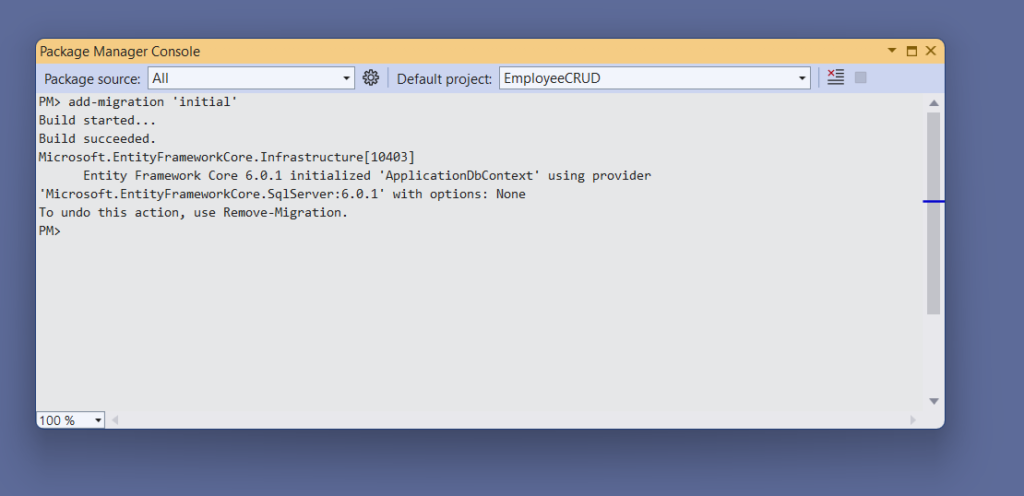
Task: Click the vertical scrollbar thumb
Action: pos(933,212)
